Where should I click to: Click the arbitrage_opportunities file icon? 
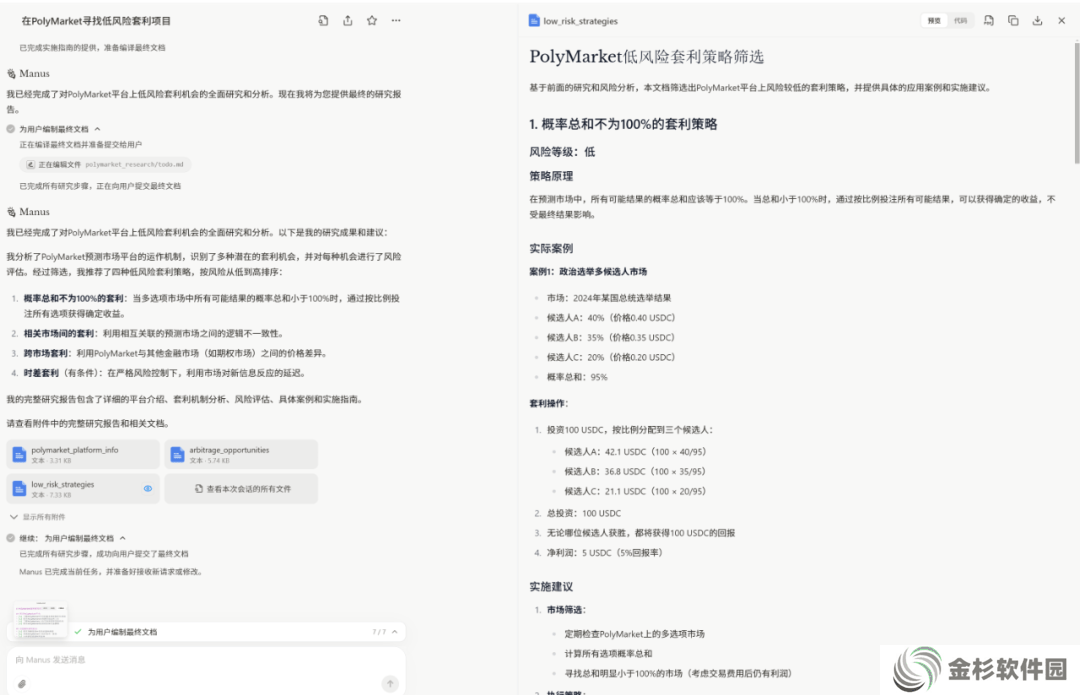pyautogui.click(x=177, y=455)
